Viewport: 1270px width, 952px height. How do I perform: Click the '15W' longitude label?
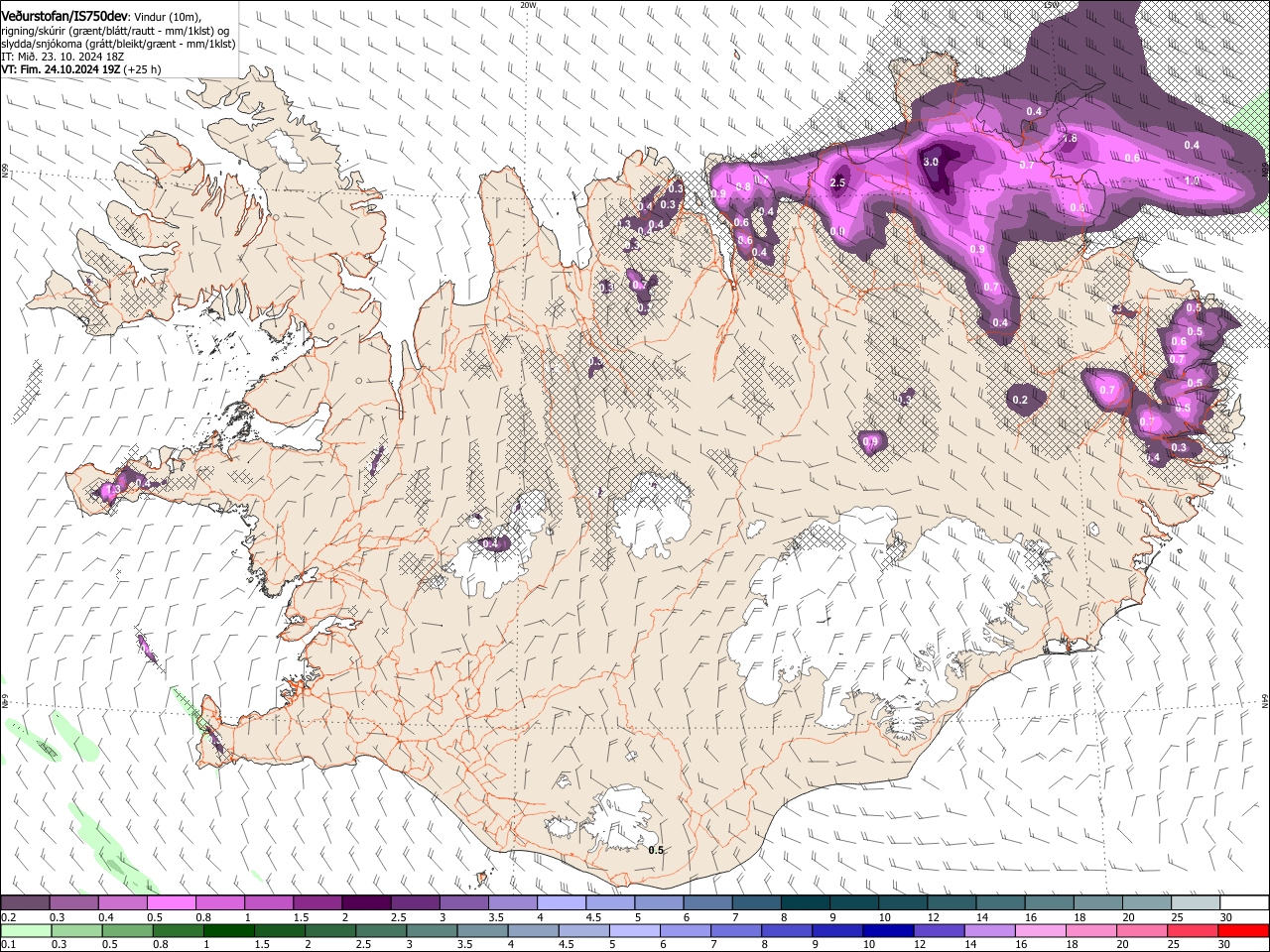tap(1050, 5)
